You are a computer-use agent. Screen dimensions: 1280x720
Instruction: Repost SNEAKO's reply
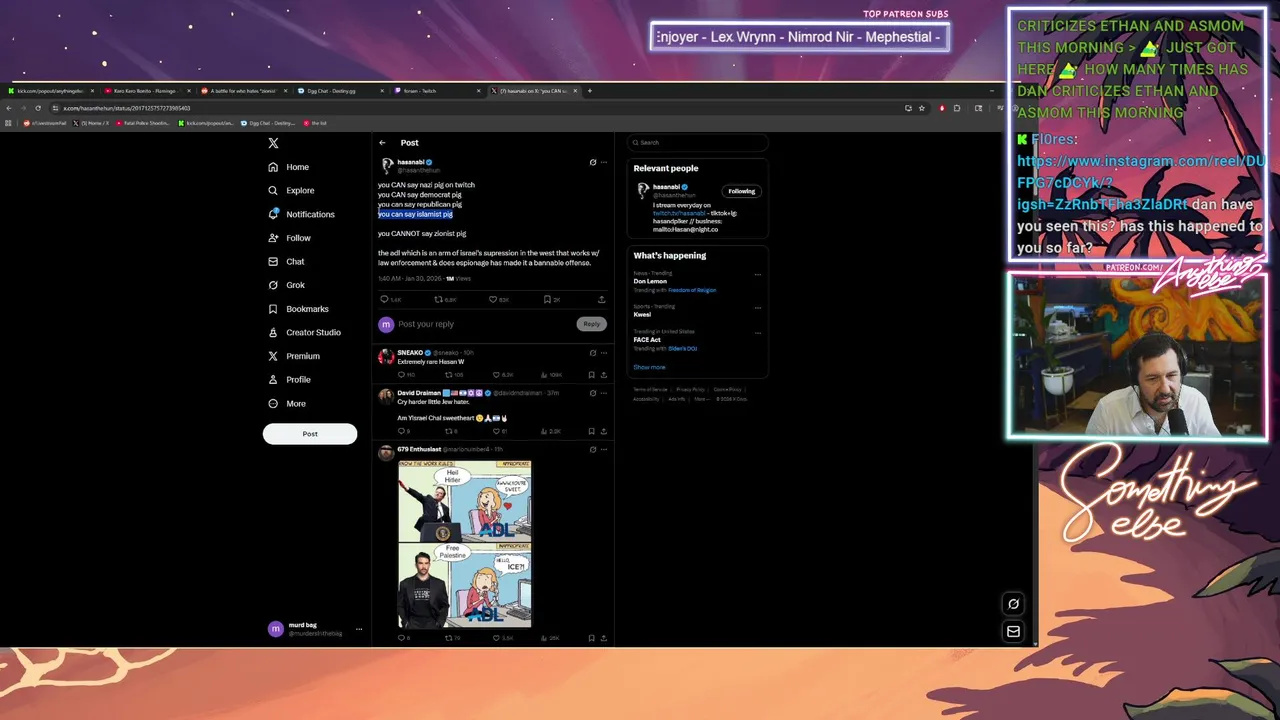[x=449, y=375]
